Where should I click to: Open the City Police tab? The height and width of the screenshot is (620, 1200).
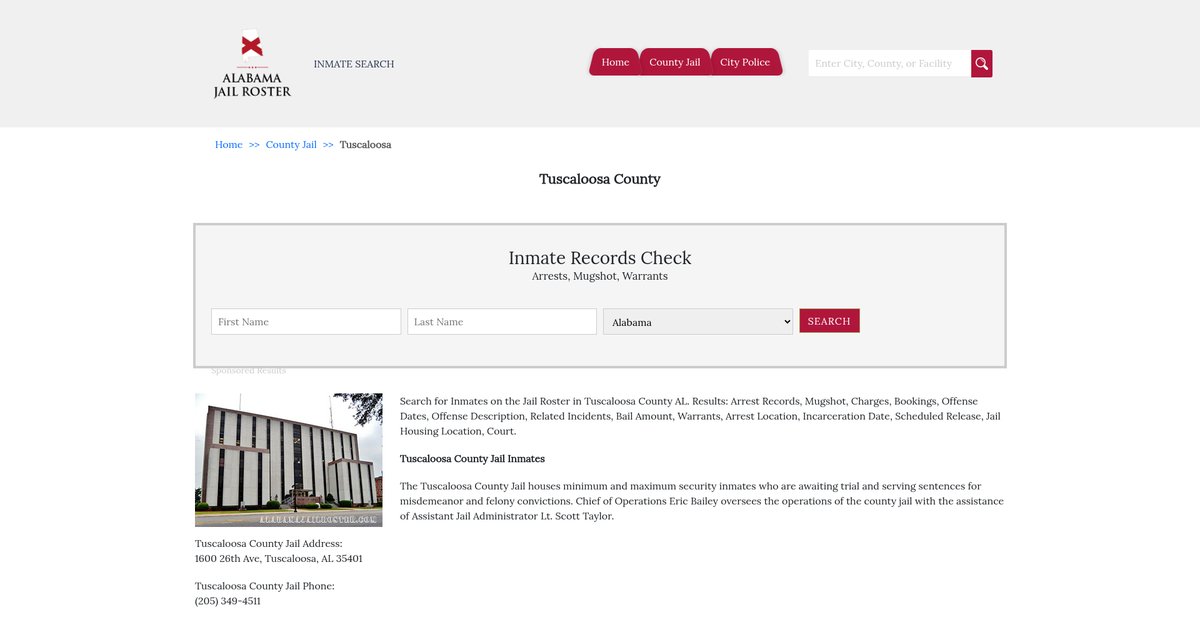[745, 62]
